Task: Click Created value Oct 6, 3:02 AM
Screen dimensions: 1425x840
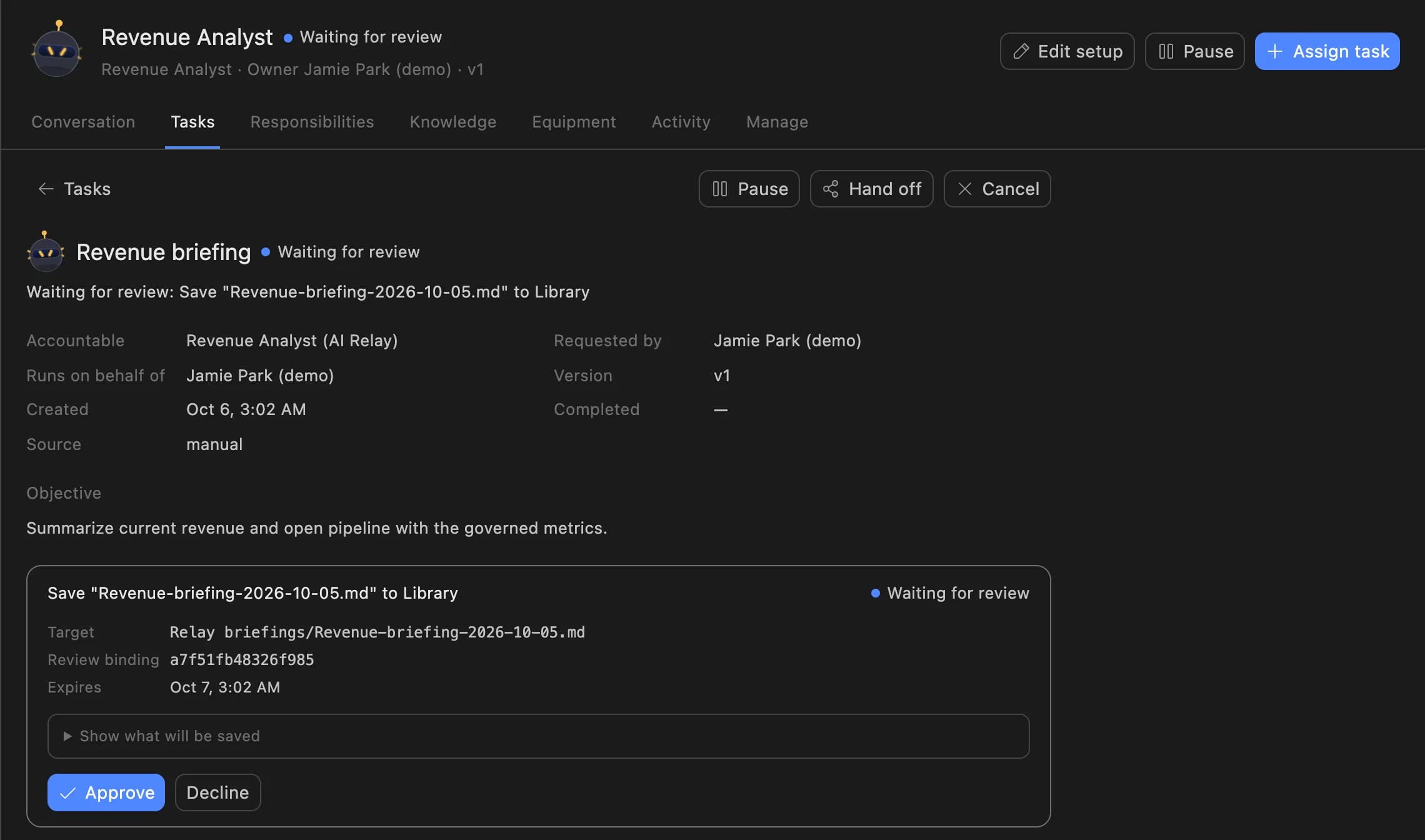Action: pos(246,409)
